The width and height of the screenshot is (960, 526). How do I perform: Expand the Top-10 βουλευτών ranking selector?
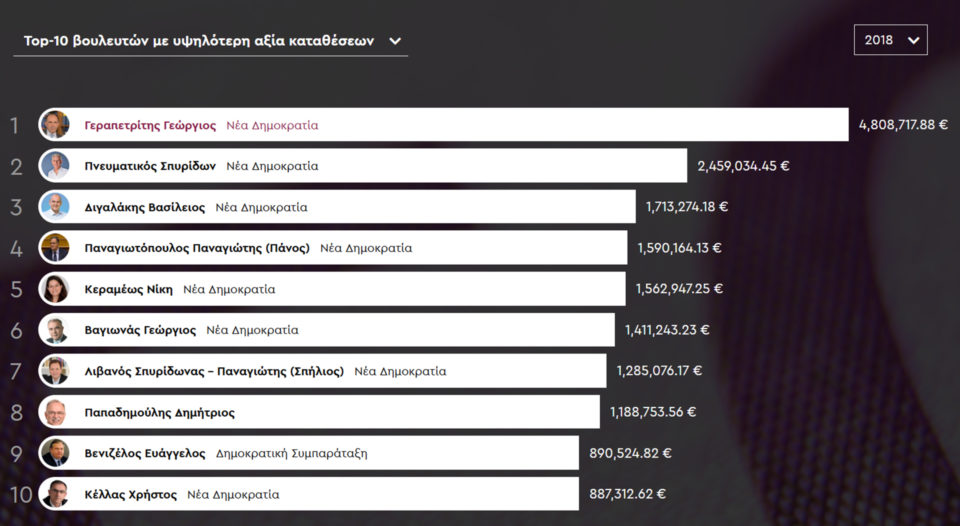coord(199,41)
